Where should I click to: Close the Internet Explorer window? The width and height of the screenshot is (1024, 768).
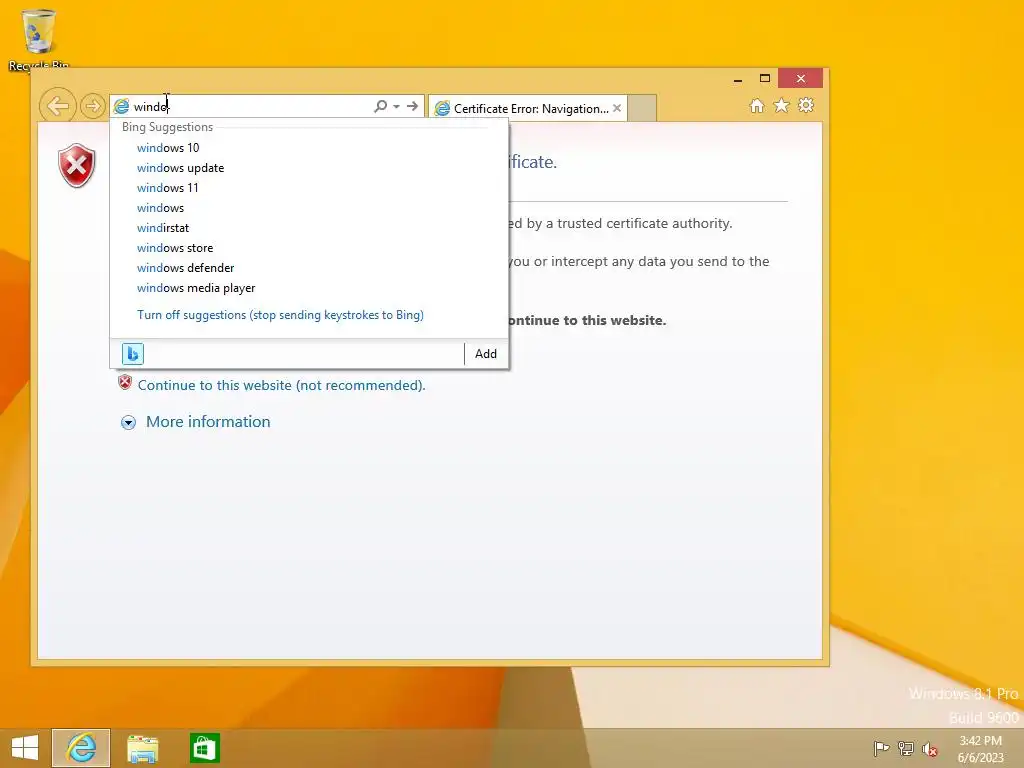pyautogui.click(x=801, y=78)
